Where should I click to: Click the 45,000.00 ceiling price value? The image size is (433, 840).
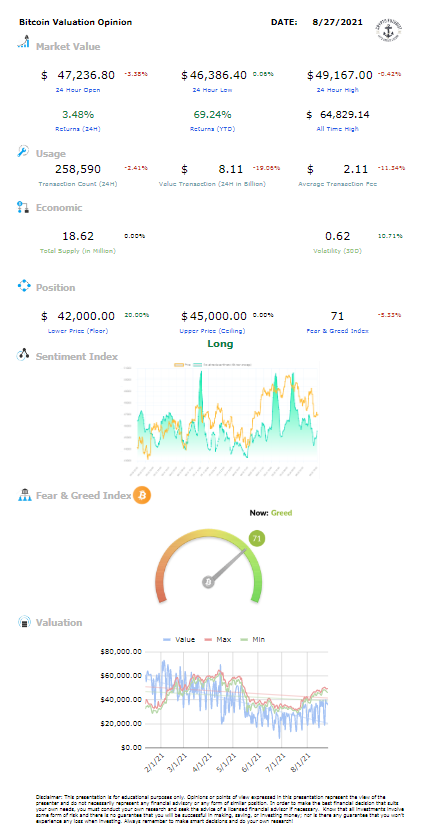(x=218, y=316)
